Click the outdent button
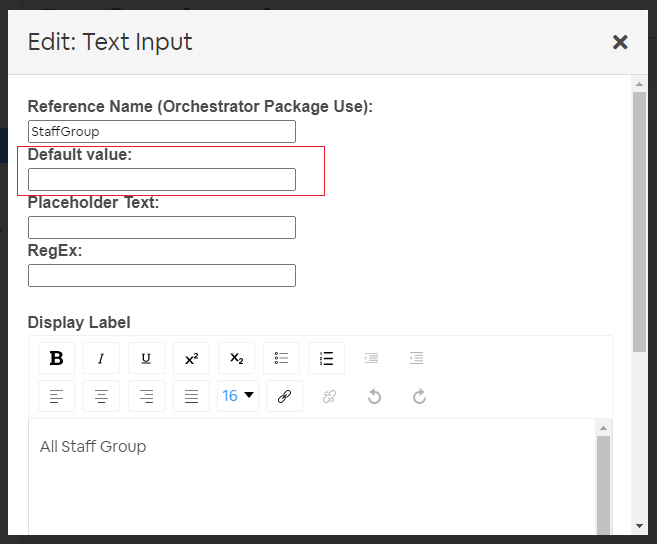Image resolution: width=657 pixels, height=544 pixels. 416,358
